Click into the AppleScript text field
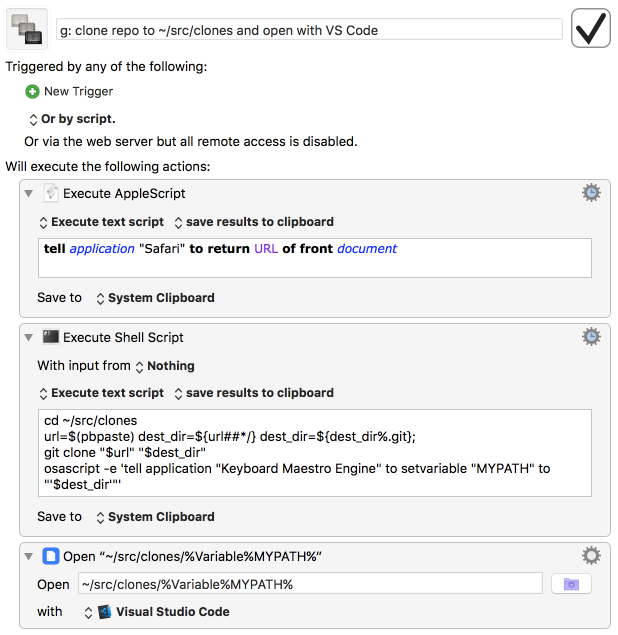 313,257
